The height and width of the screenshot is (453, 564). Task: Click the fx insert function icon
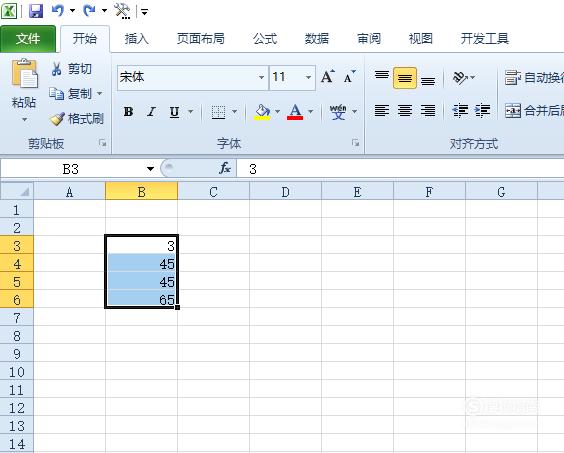click(225, 168)
